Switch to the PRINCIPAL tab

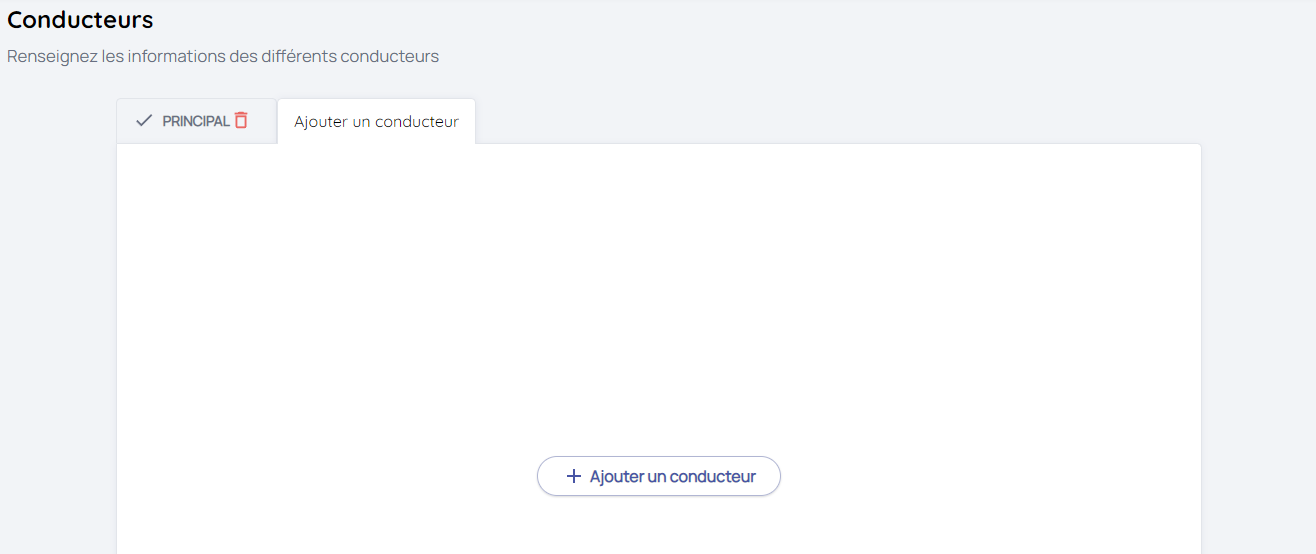(x=195, y=121)
